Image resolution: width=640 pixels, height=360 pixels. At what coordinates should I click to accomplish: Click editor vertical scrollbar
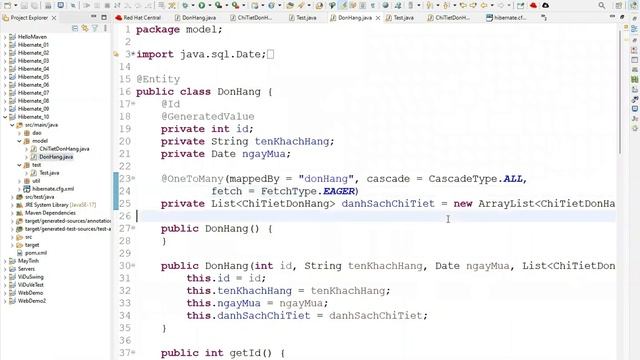(x=620, y=92)
